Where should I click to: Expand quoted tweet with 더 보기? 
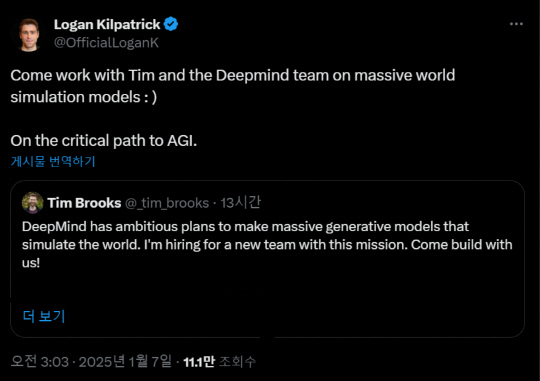[44, 316]
